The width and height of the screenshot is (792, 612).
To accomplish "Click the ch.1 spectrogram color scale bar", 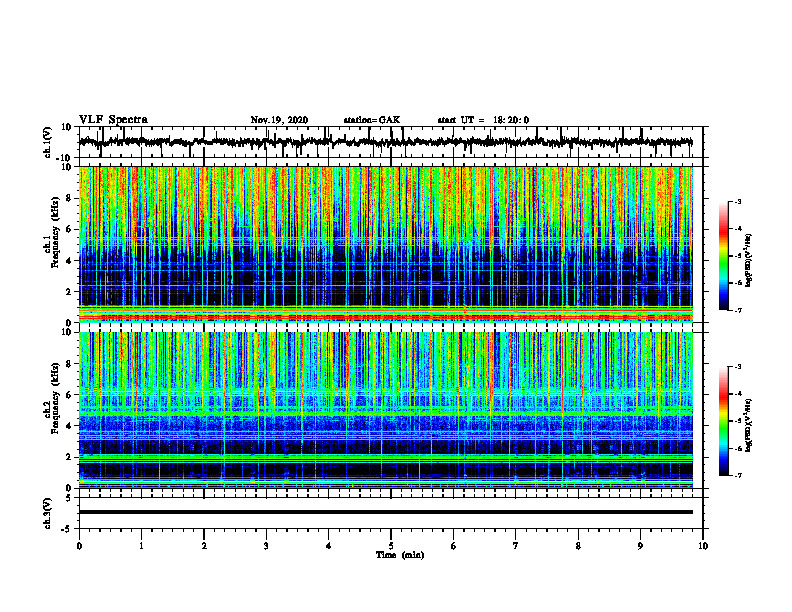I will coord(723,256).
